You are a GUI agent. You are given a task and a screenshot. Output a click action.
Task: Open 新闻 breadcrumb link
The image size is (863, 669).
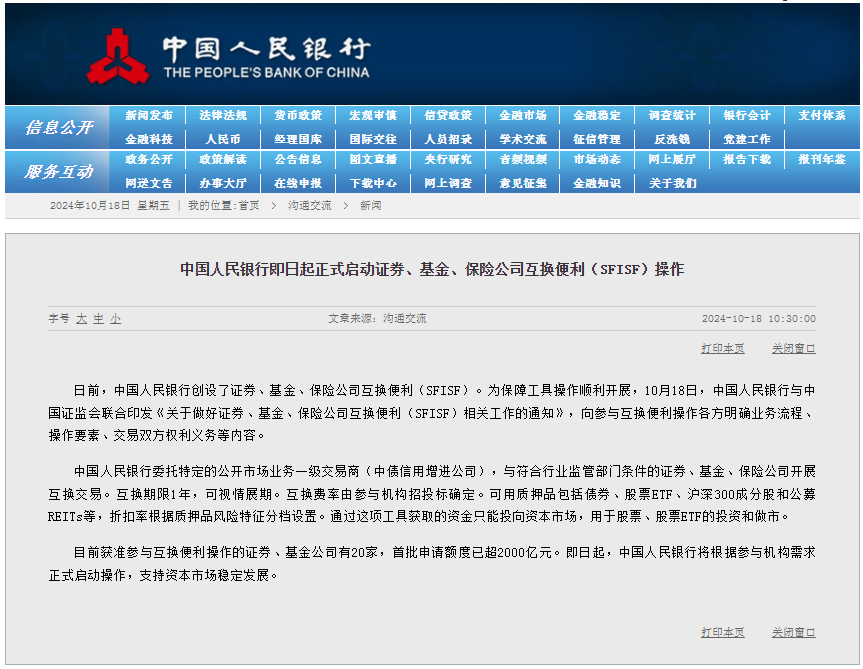click(370, 206)
